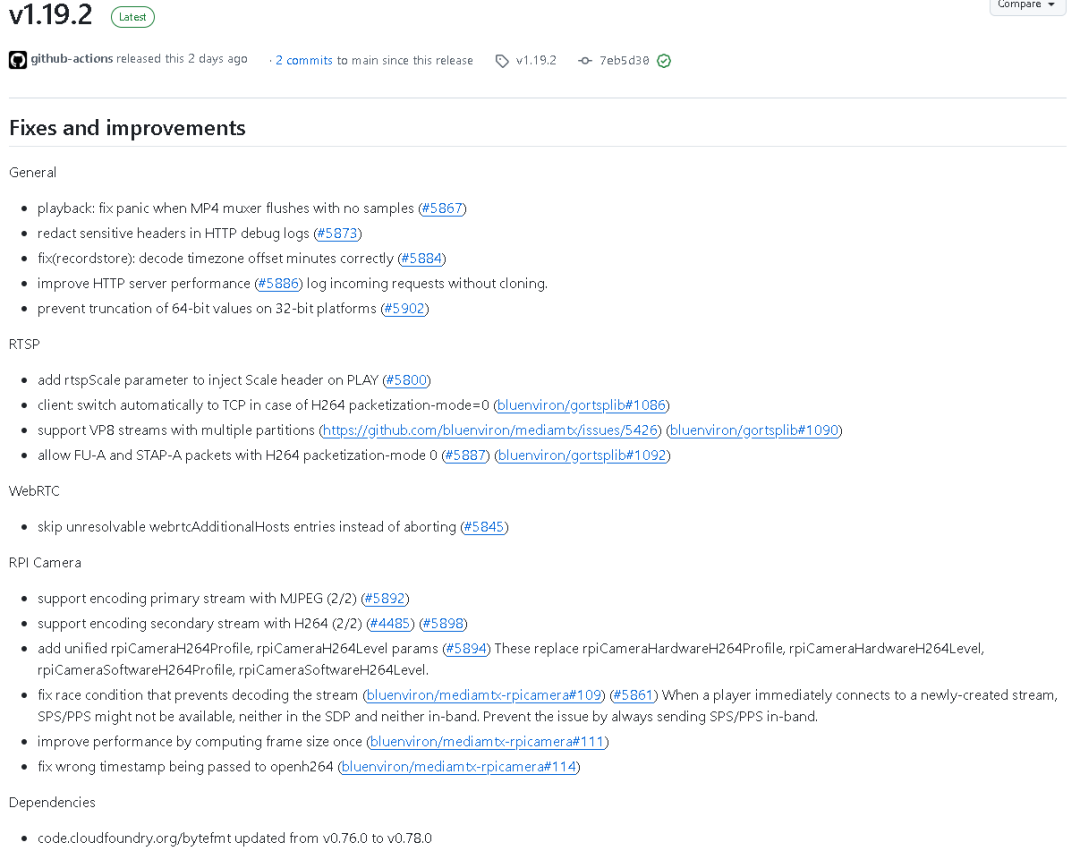Image resolution: width=1080 pixels, height=851 pixels.
Task: Click the Latest release badge
Action: pos(132,17)
